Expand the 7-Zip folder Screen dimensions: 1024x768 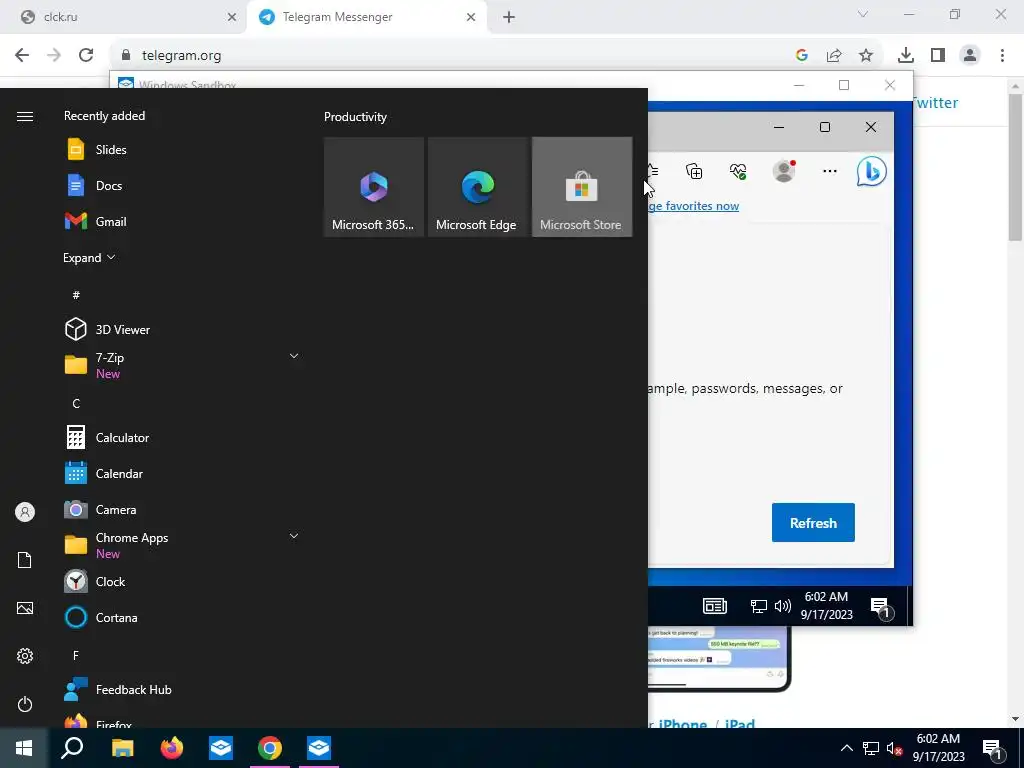pos(294,356)
